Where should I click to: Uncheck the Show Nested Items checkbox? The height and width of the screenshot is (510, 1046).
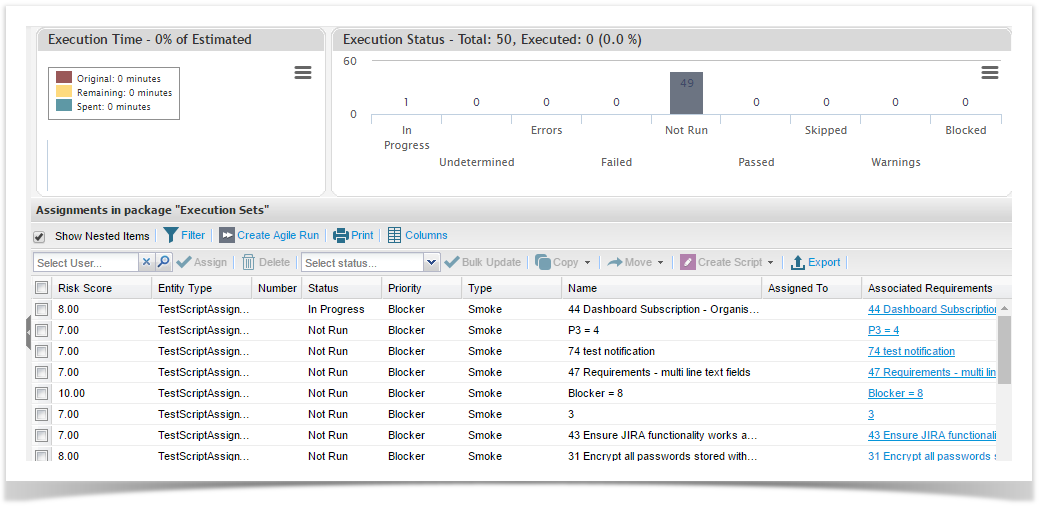(40, 237)
